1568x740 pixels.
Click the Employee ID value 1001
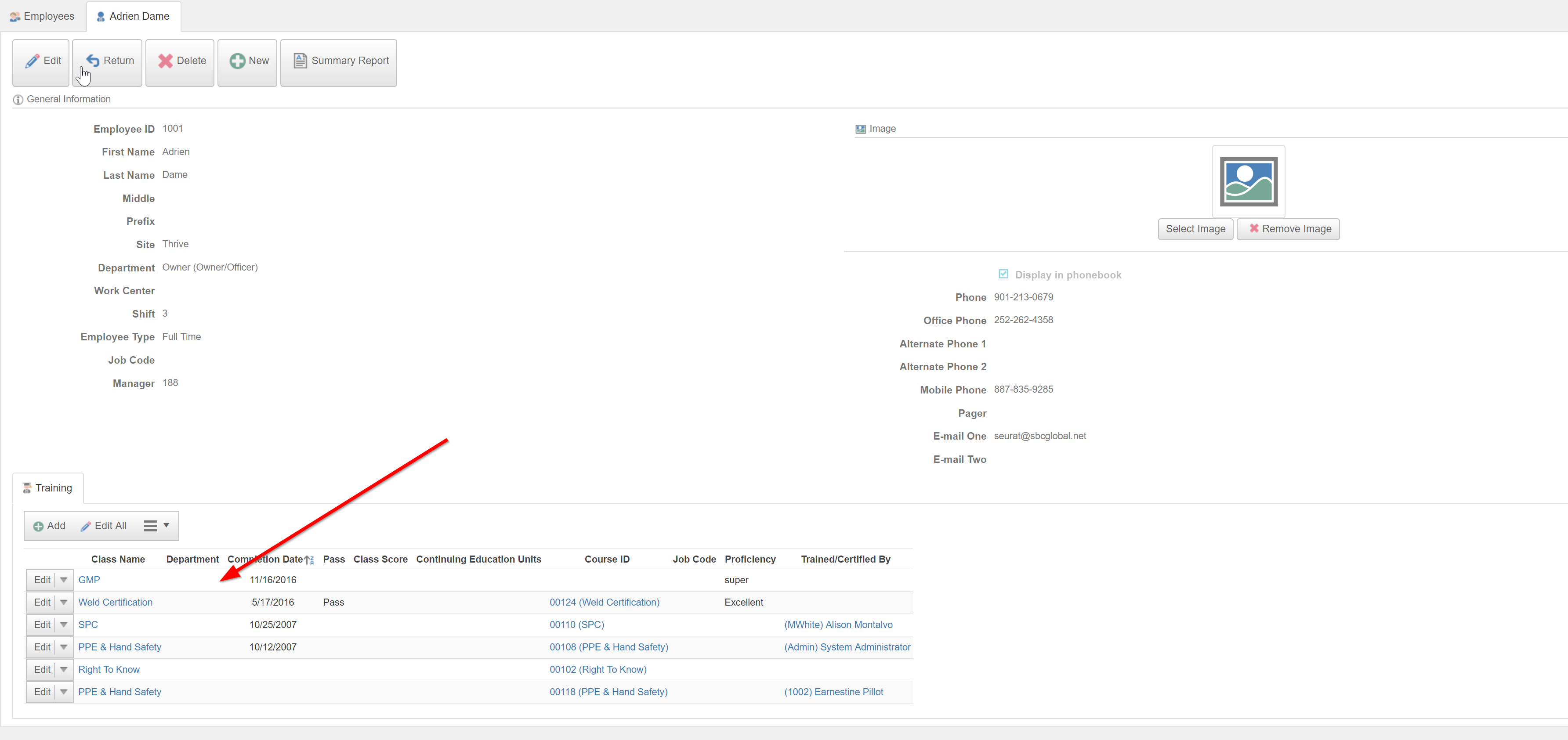pyautogui.click(x=172, y=129)
